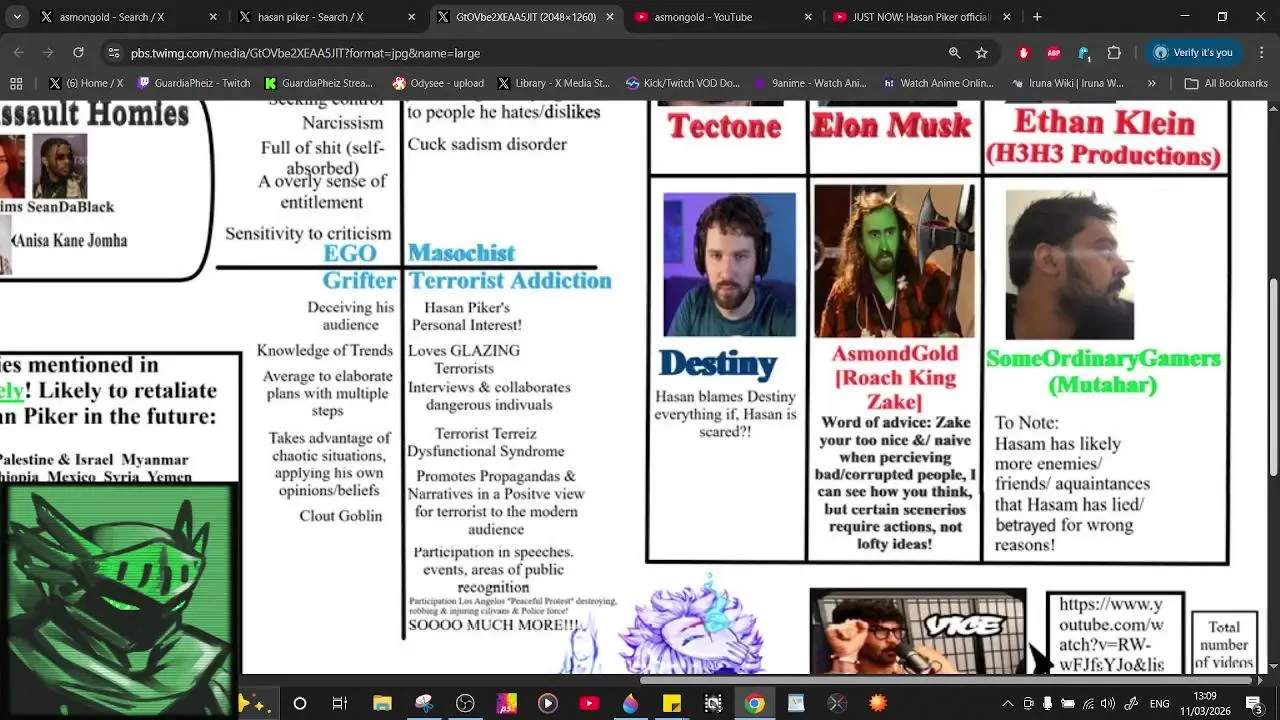This screenshot has width=1280, height=720.
Task: Click the pbs.twimg.com address bar
Action: point(530,53)
